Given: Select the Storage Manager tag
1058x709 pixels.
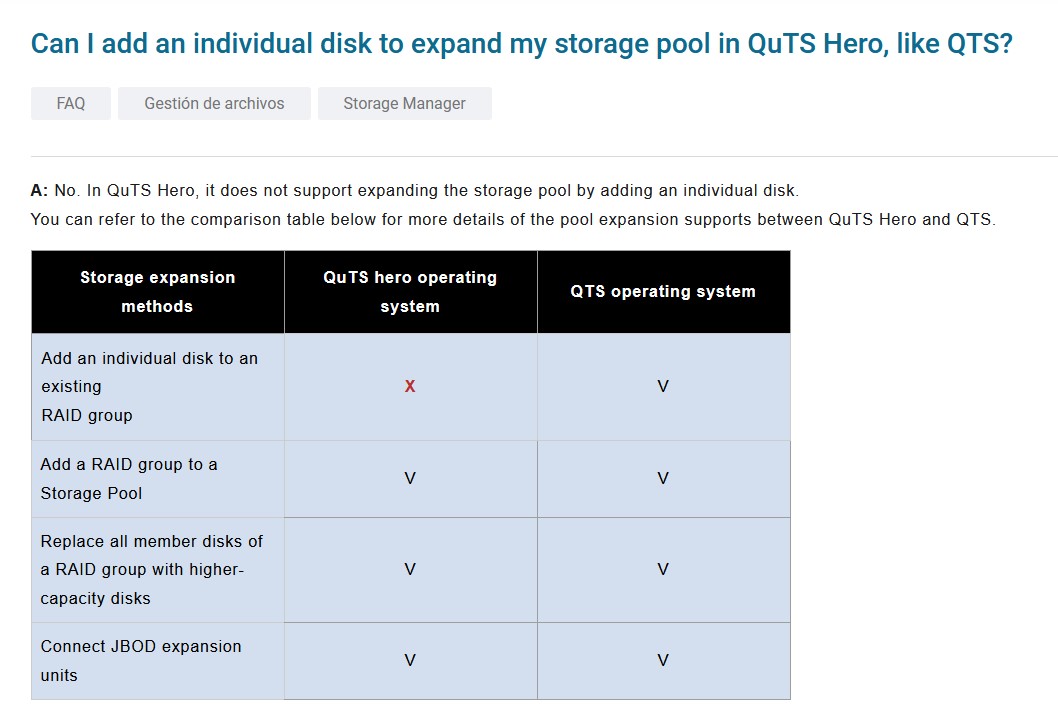Looking at the screenshot, I should (404, 104).
